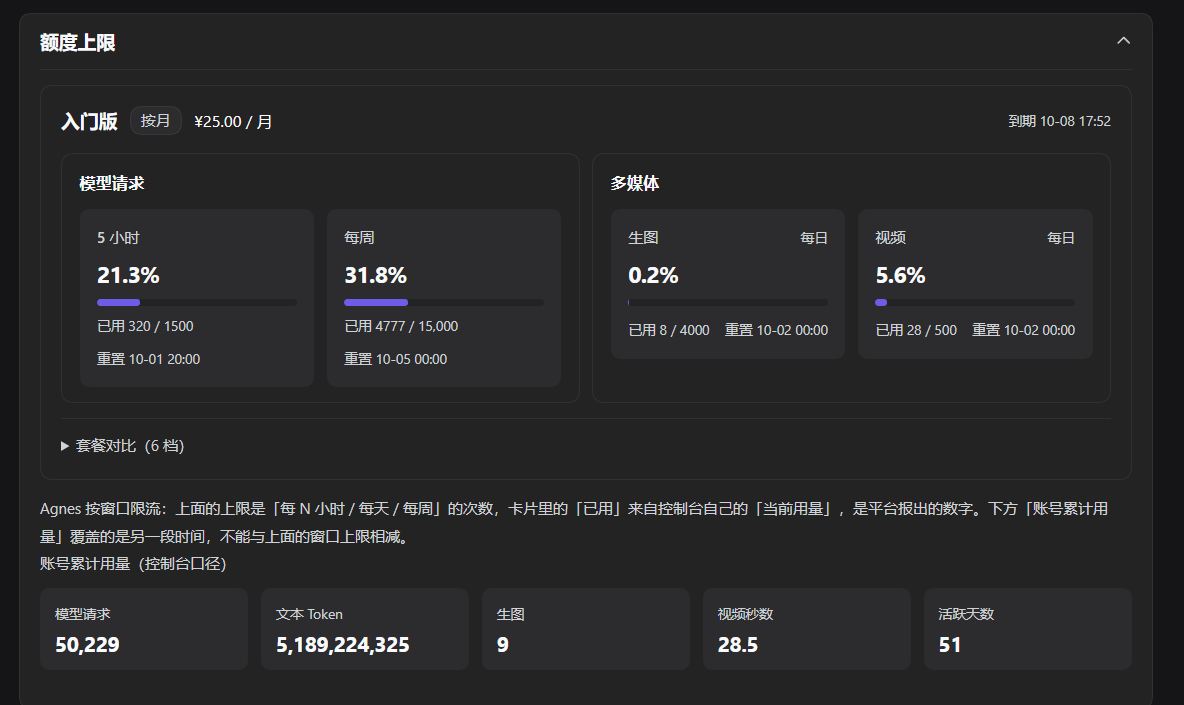The width and height of the screenshot is (1184, 705).
Task: Click the 账号累计用量 (控制台口径) heading
Action: point(133,564)
